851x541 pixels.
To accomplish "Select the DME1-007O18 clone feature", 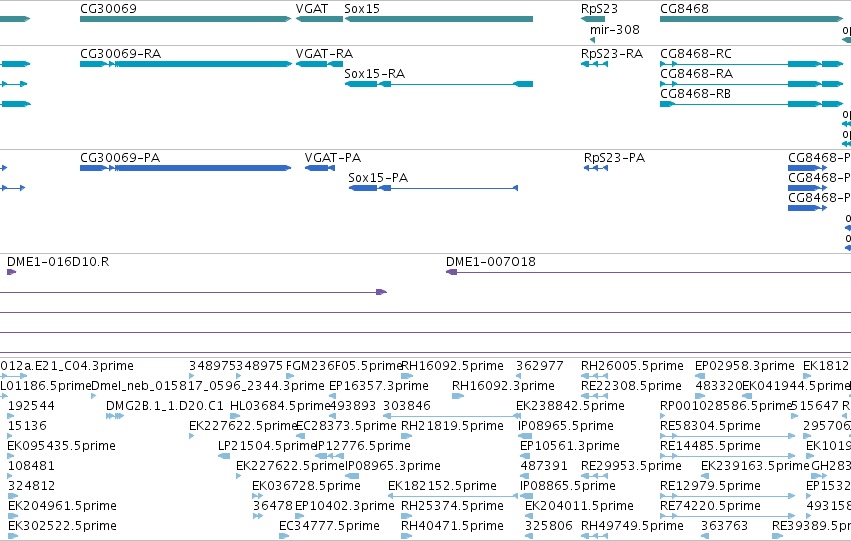I will coord(648,272).
